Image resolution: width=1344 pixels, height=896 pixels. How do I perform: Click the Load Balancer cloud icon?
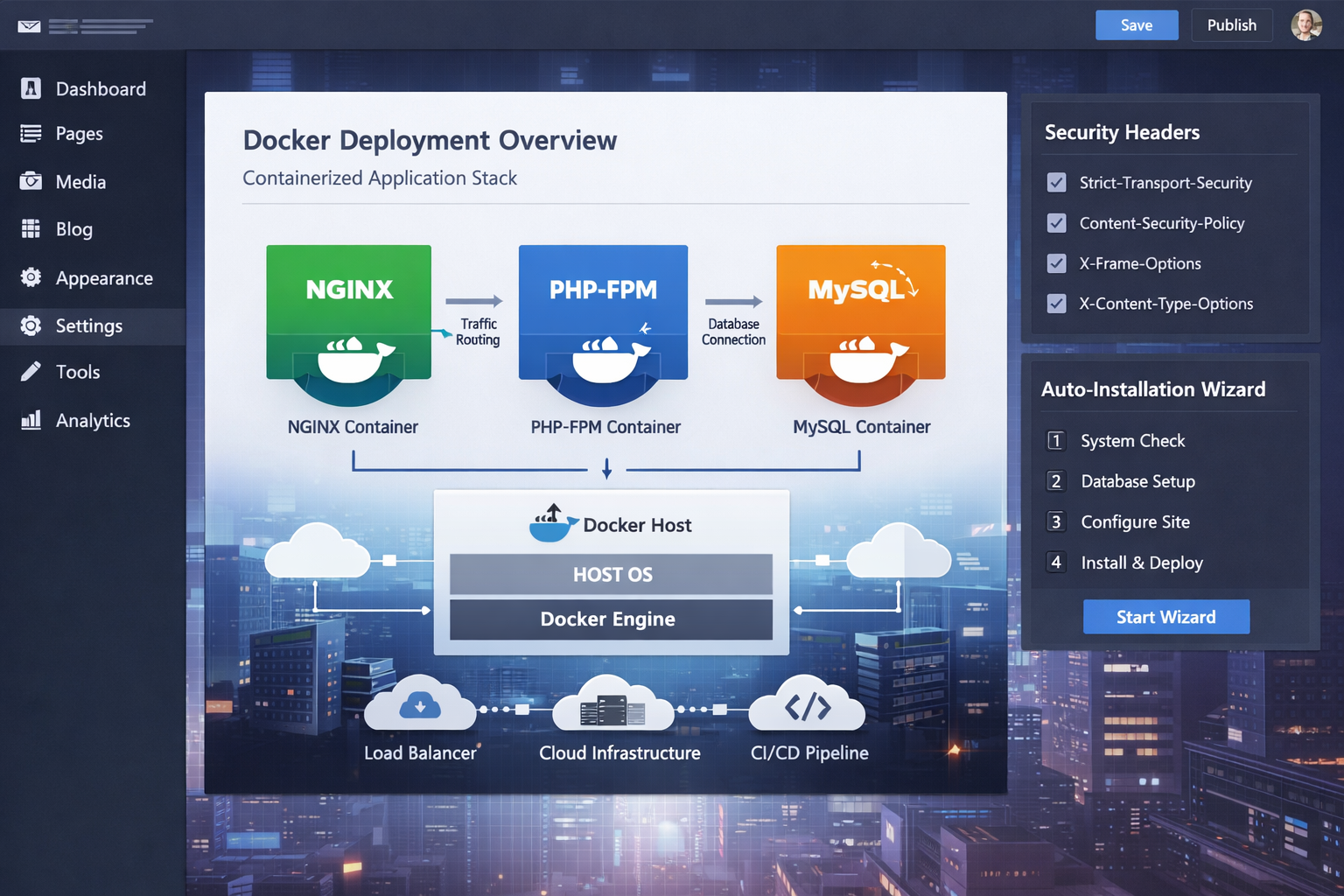click(x=420, y=703)
